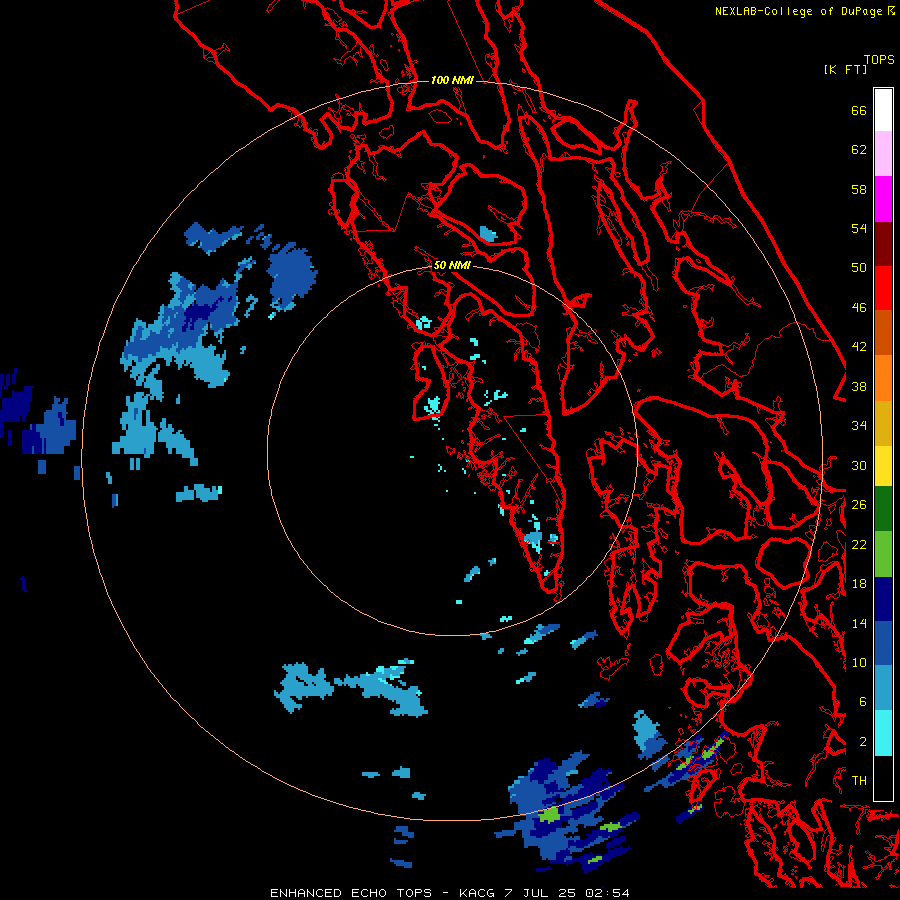Click the light green 22 kft swatch
This screenshot has width=900, height=900.
pyautogui.click(x=883, y=554)
